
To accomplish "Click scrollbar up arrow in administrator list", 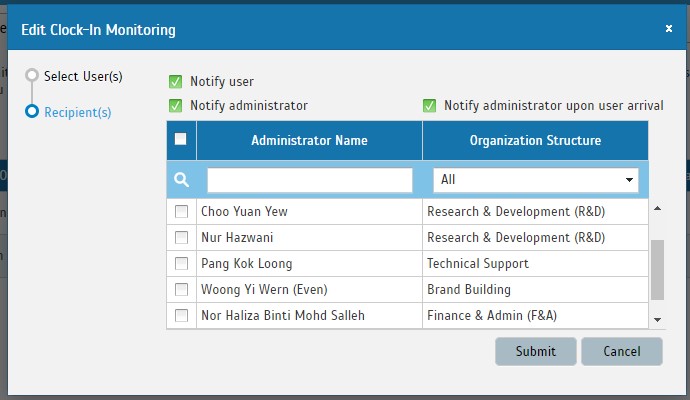I will [657, 208].
